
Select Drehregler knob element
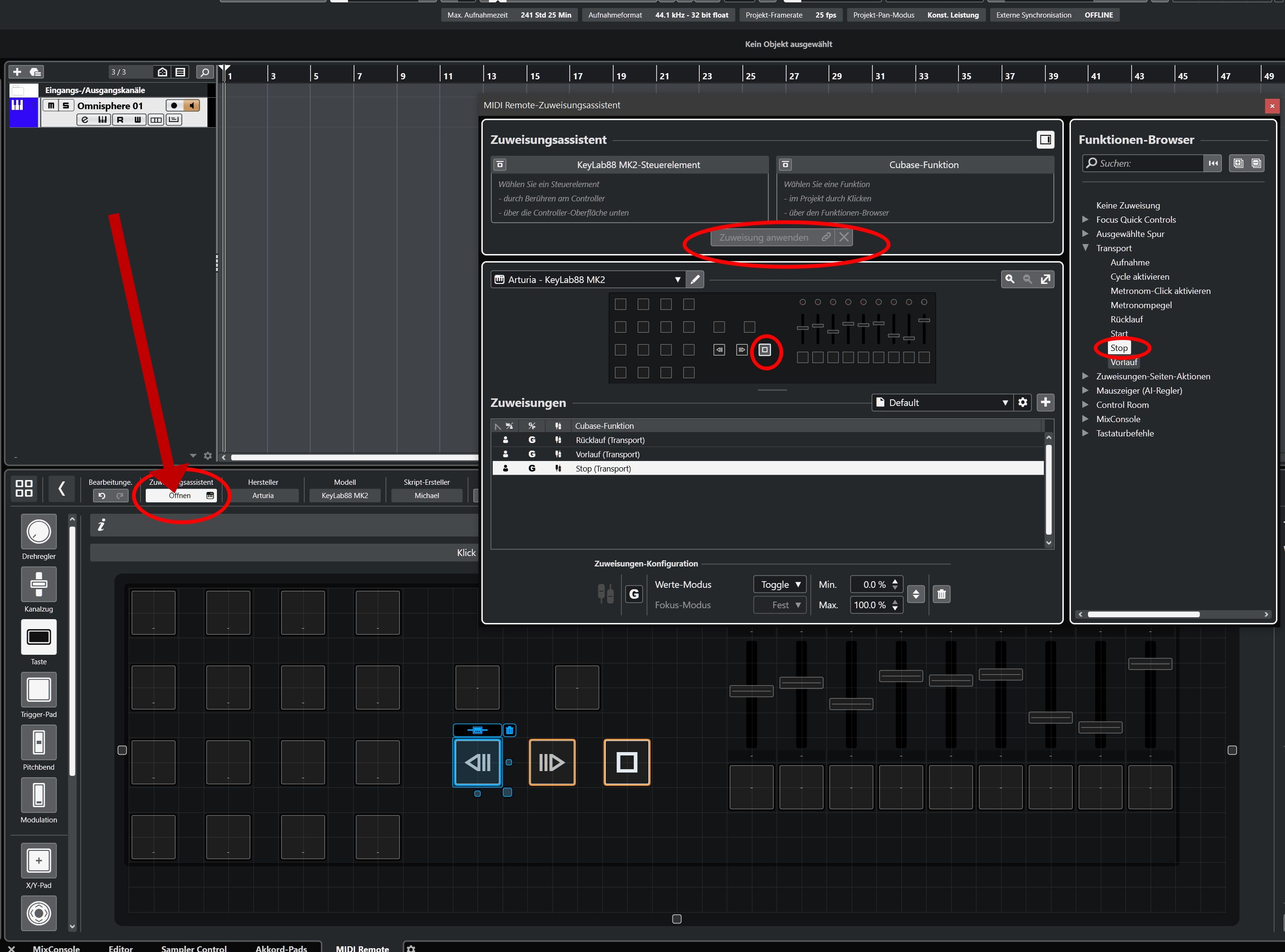(38, 532)
